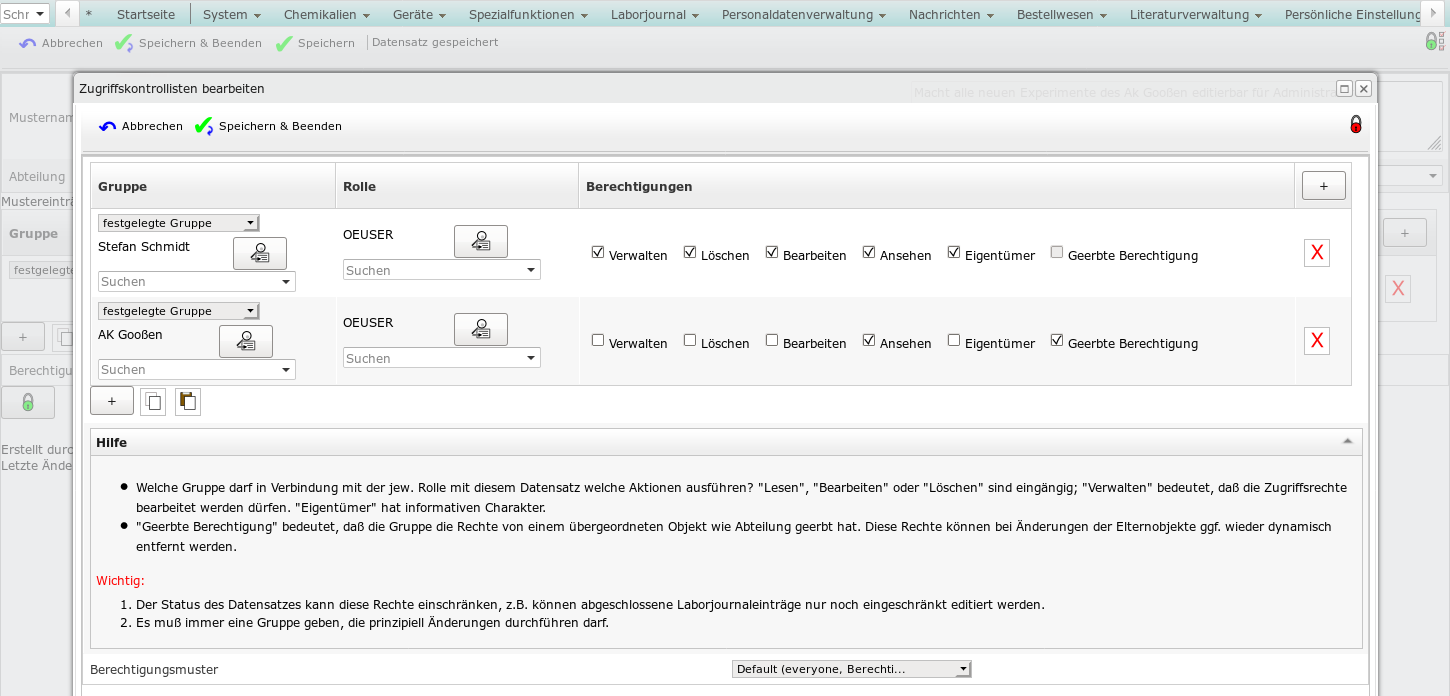Click user picker icon beside Stefan Schmidt

coord(259,254)
